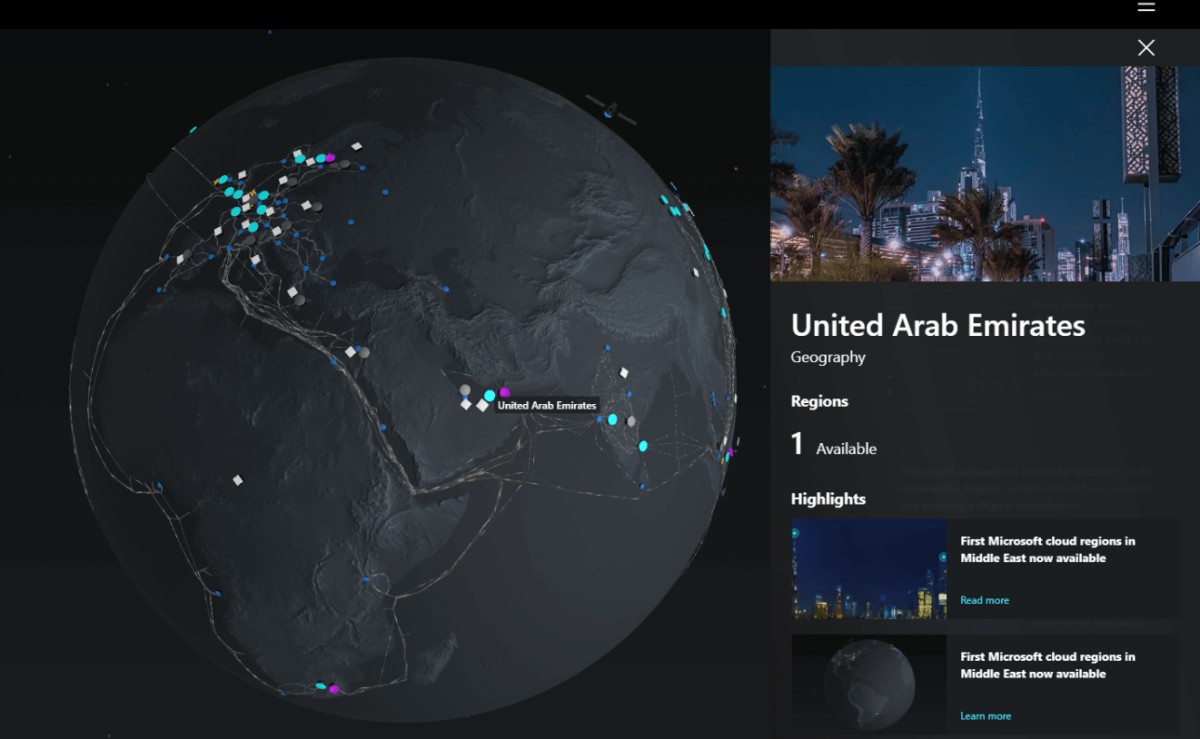The height and width of the screenshot is (739, 1200).
Task: Click the Available status text
Action: click(846, 449)
